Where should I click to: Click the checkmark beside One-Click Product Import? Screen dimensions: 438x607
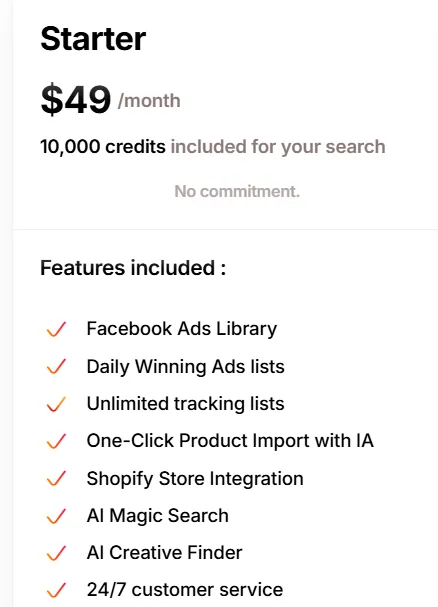click(x=56, y=441)
